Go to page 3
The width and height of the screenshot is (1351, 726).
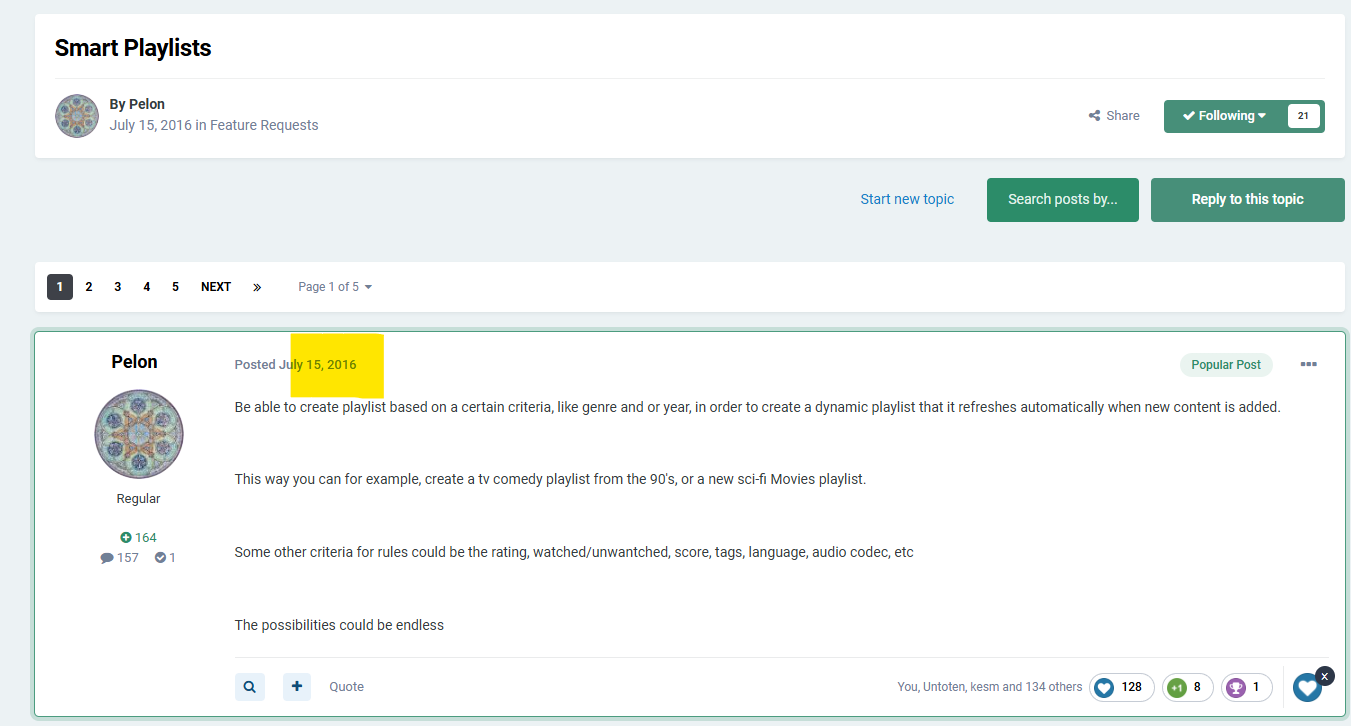tap(118, 287)
